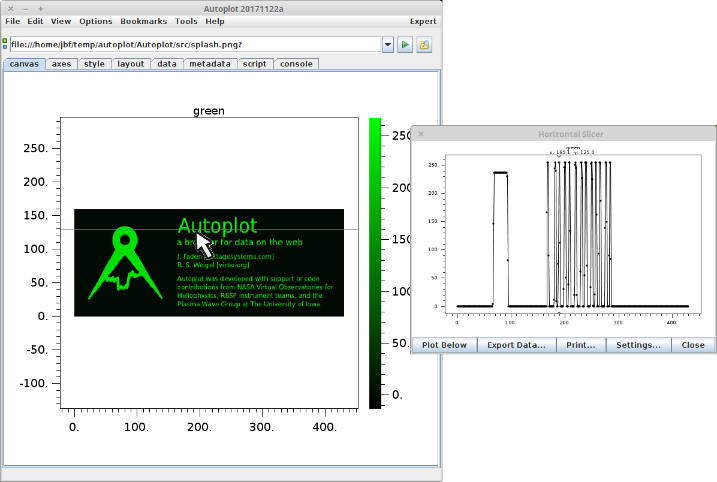The width and height of the screenshot is (717, 482).
Task: Switch to the metadata tab
Action: point(209,64)
